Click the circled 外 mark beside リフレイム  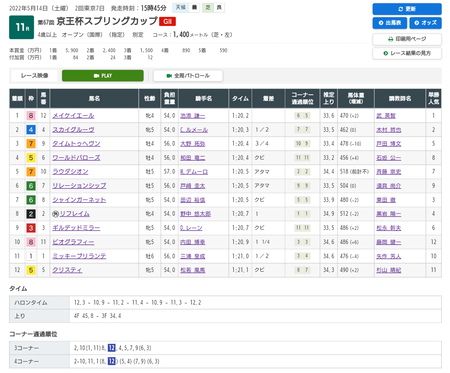[x=55, y=214]
